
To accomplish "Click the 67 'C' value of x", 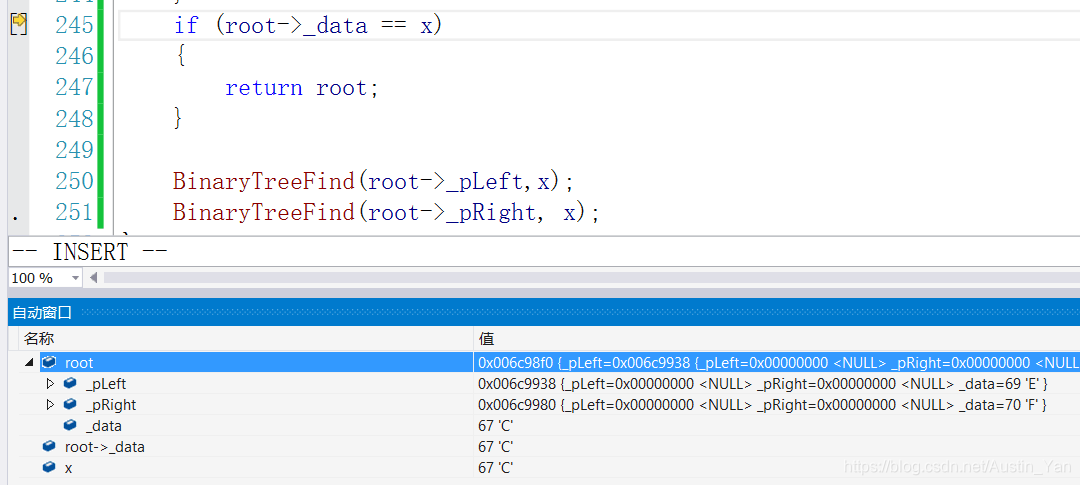I will [496, 467].
